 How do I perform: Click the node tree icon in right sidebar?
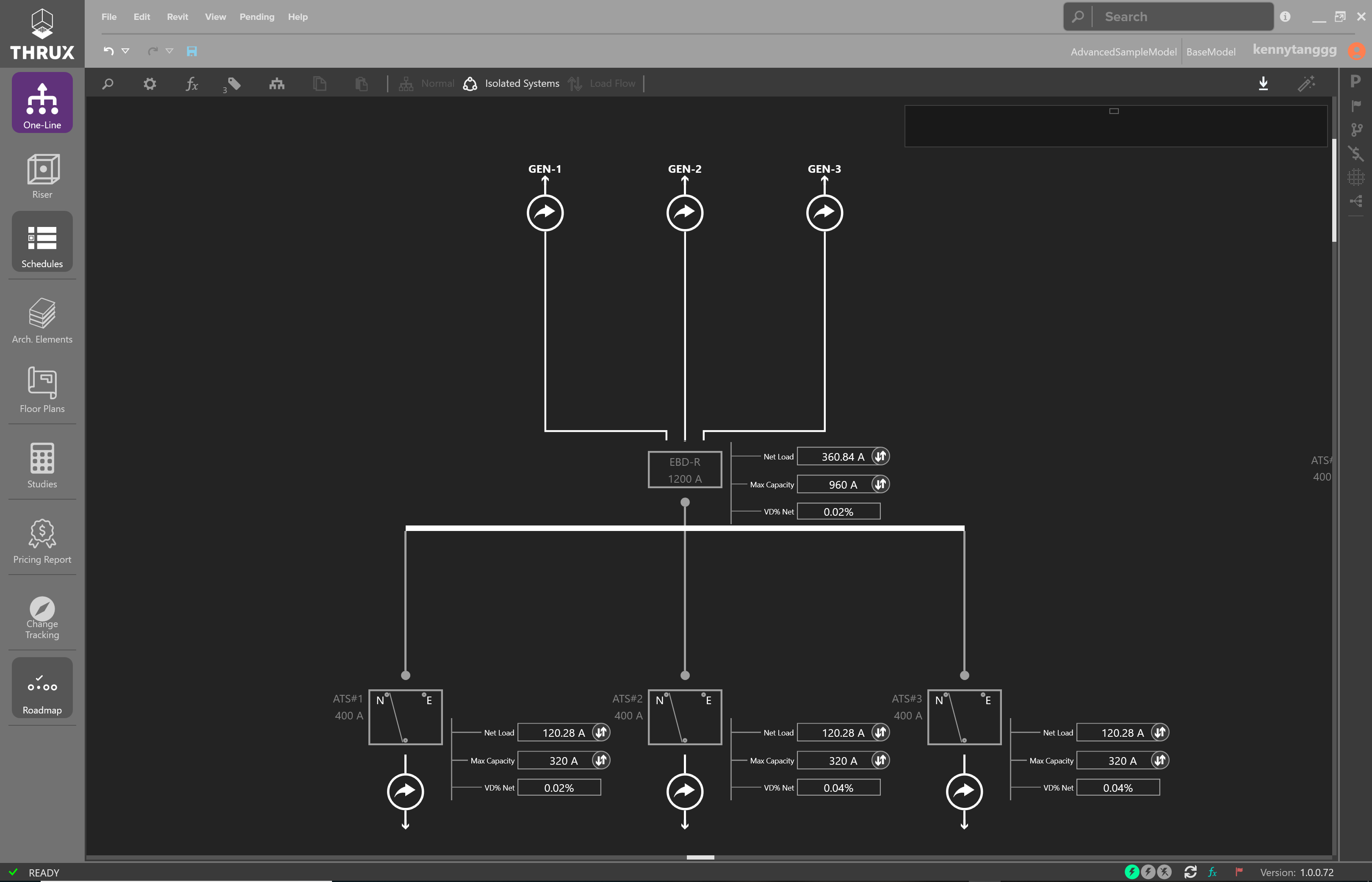click(x=1356, y=201)
